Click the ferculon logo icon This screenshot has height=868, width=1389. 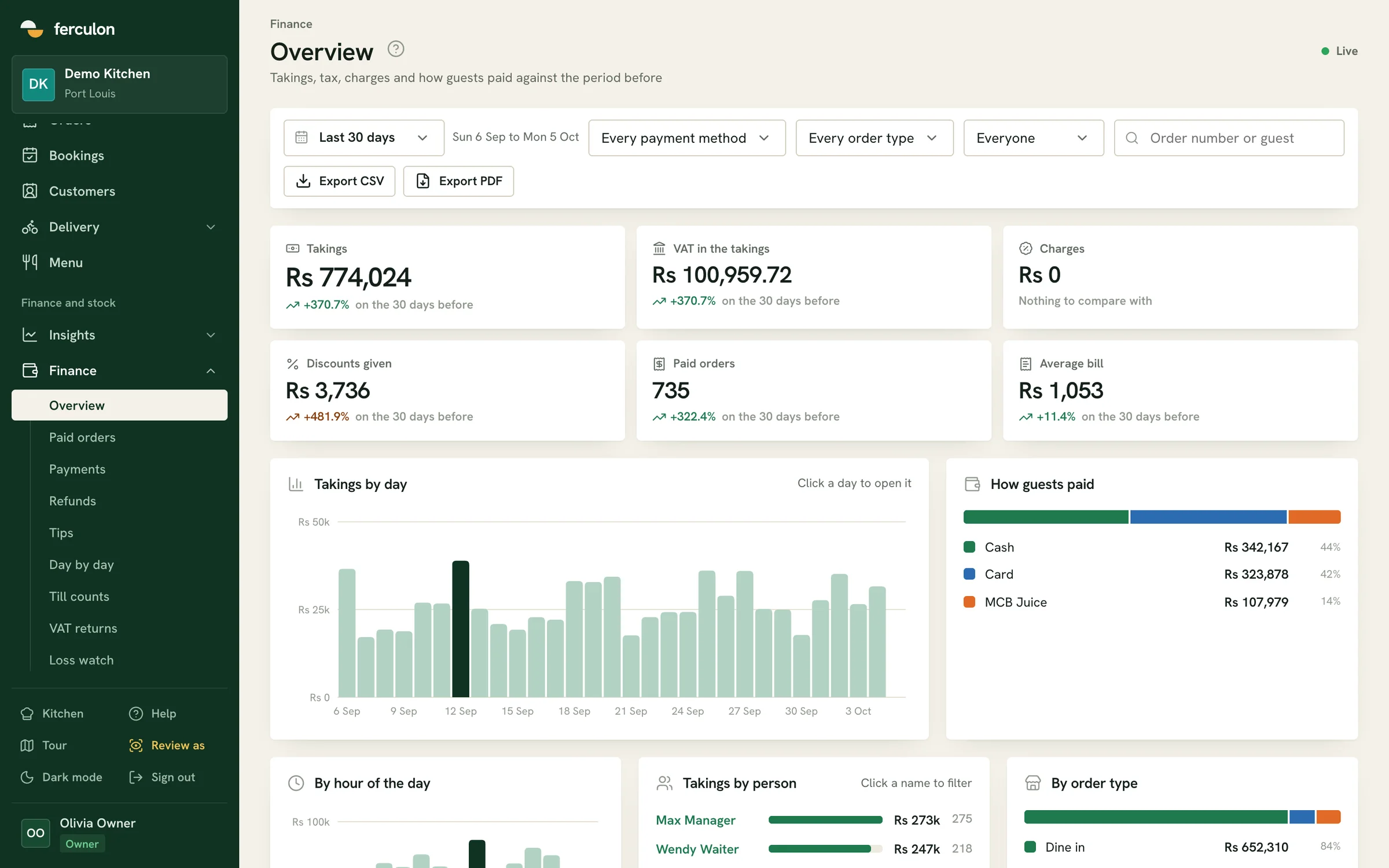coord(31,28)
